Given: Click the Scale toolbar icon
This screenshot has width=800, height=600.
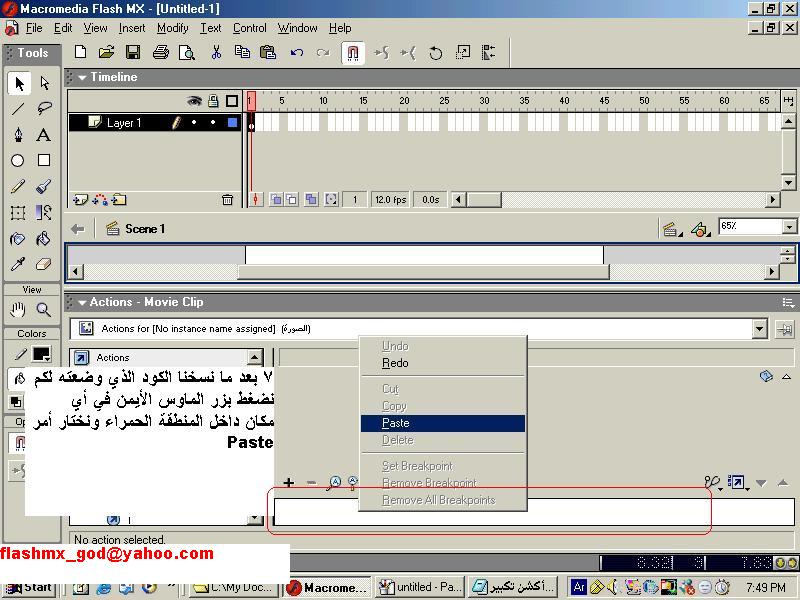Looking at the screenshot, I should 463,52.
